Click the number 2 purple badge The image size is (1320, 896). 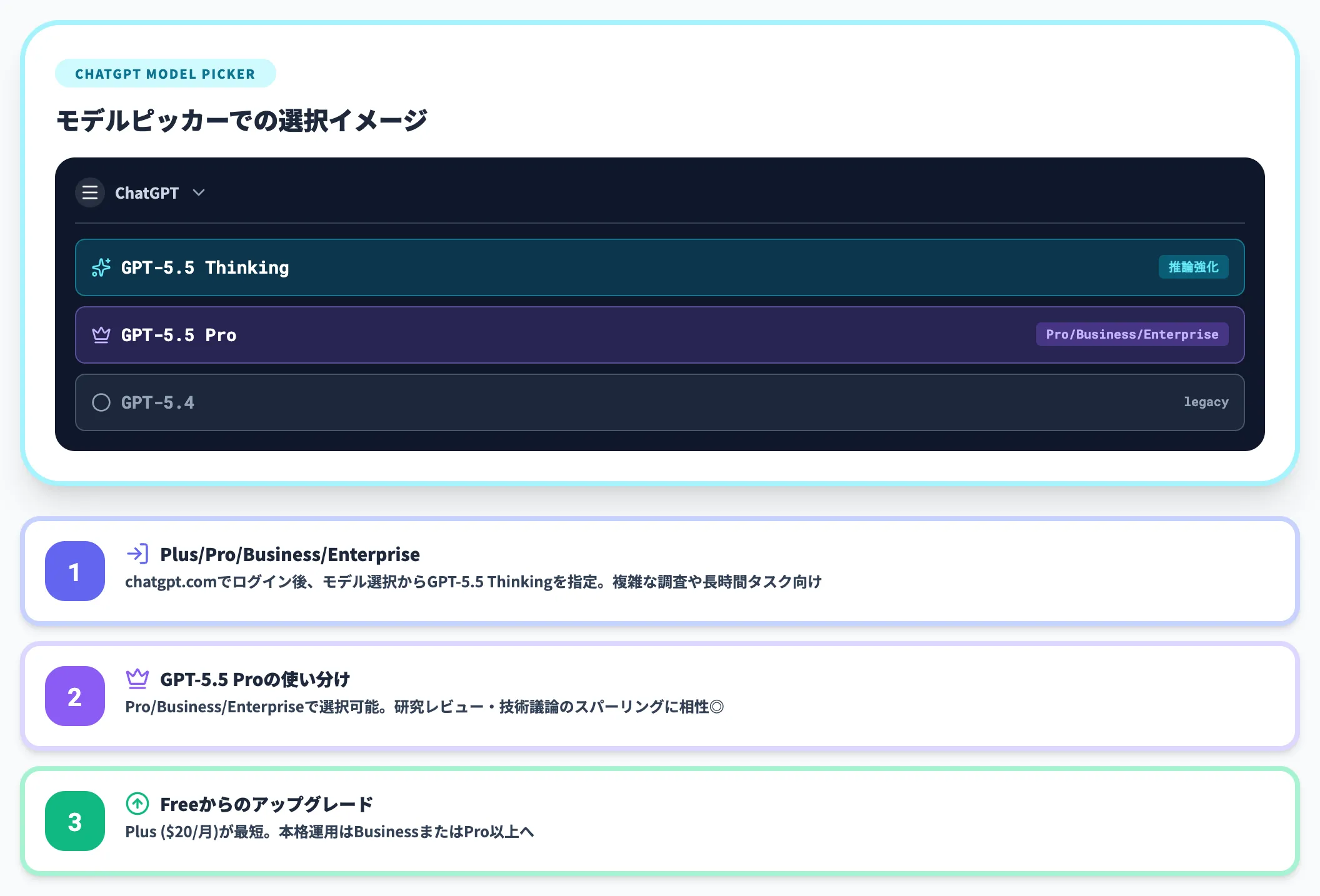tap(74, 696)
